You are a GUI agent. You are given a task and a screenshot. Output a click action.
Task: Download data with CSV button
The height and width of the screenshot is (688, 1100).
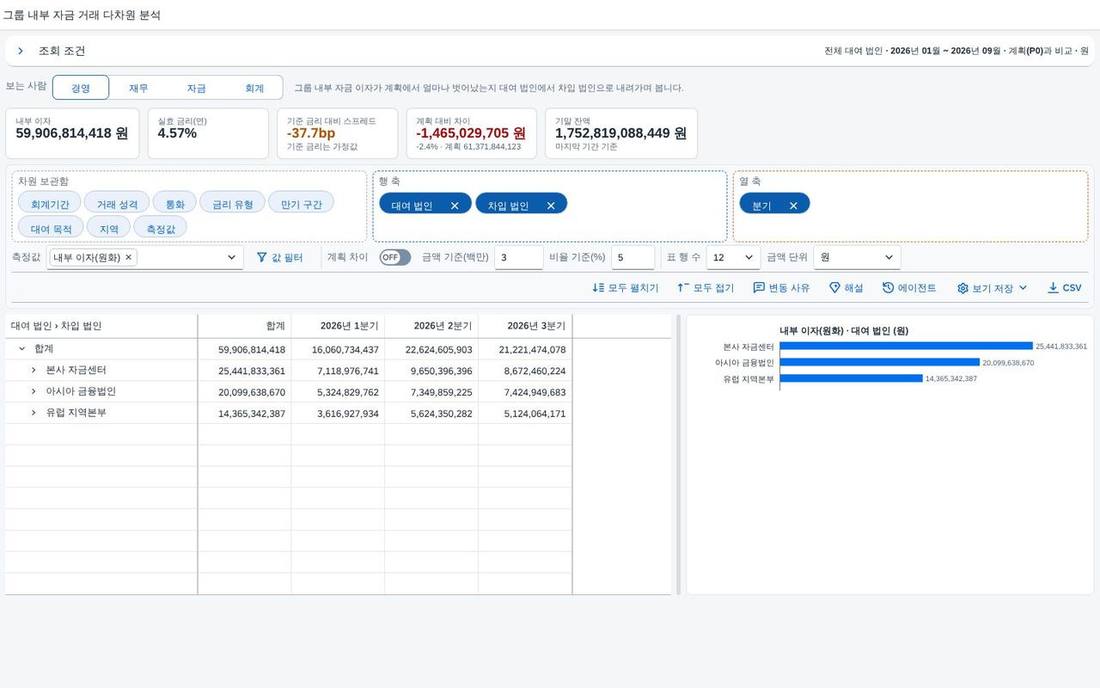pos(1064,288)
